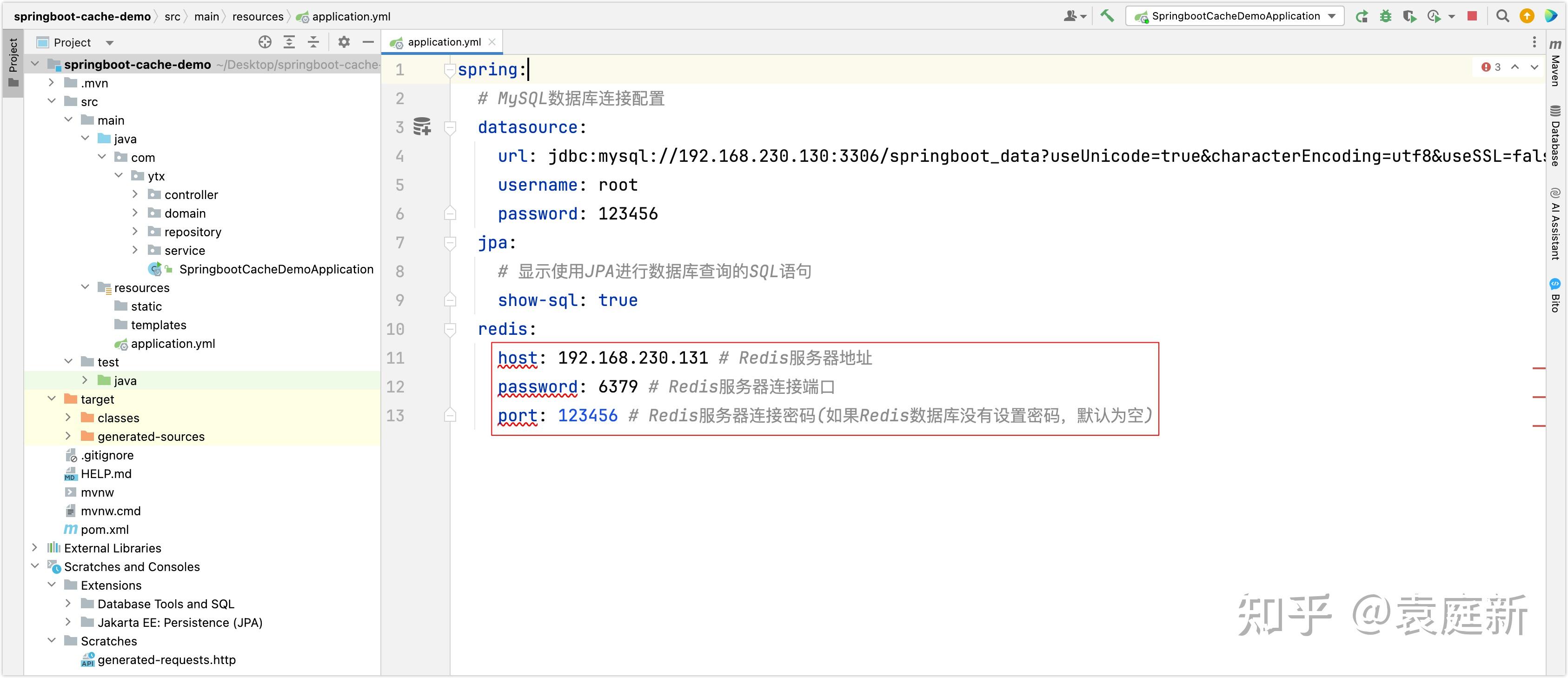The width and height of the screenshot is (1568, 678).
Task: Run with Coverage using the shield icon
Action: coord(1409,16)
